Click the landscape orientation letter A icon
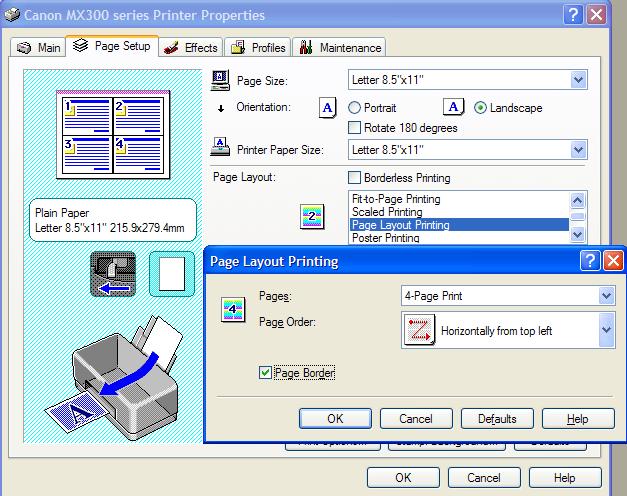 pyautogui.click(x=454, y=108)
